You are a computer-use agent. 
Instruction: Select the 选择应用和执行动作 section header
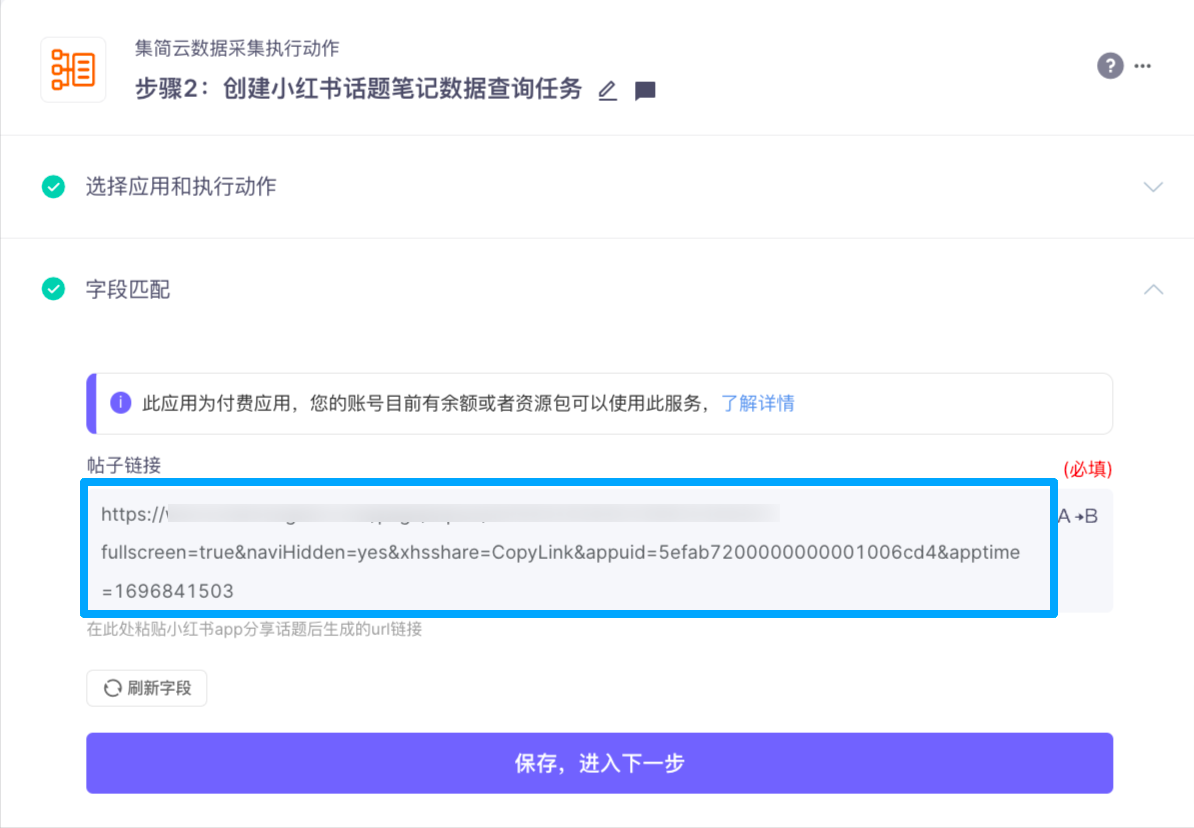pos(597,187)
